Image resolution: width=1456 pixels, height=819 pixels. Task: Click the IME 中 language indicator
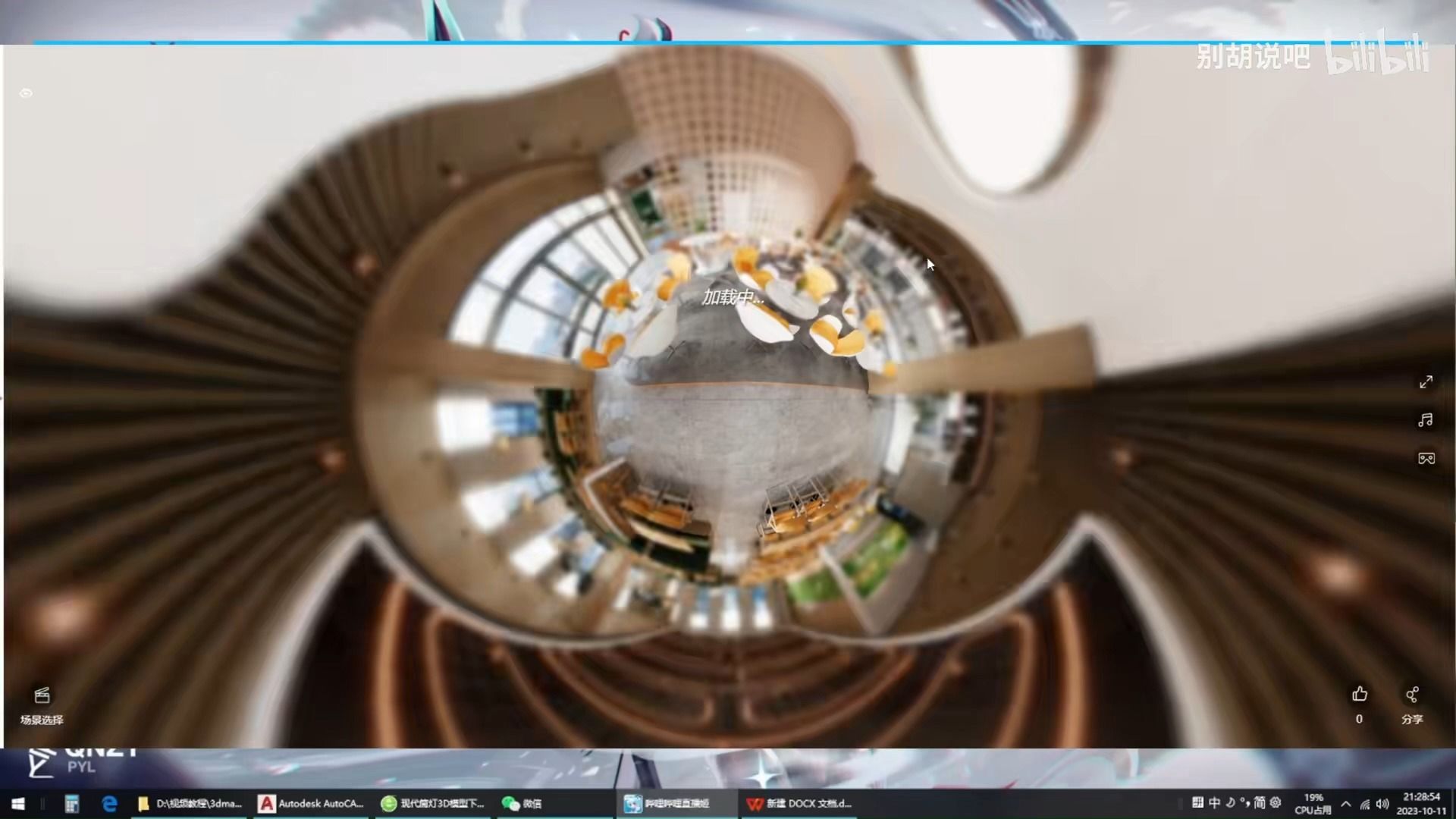1214,802
